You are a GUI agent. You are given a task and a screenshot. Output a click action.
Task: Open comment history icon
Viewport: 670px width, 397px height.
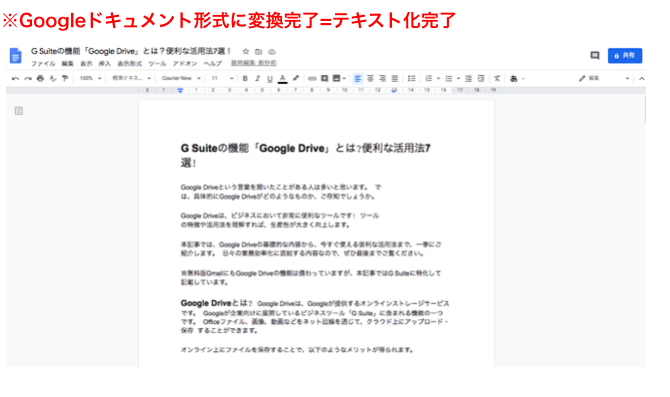pyautogui.click(x=595, y=56)
